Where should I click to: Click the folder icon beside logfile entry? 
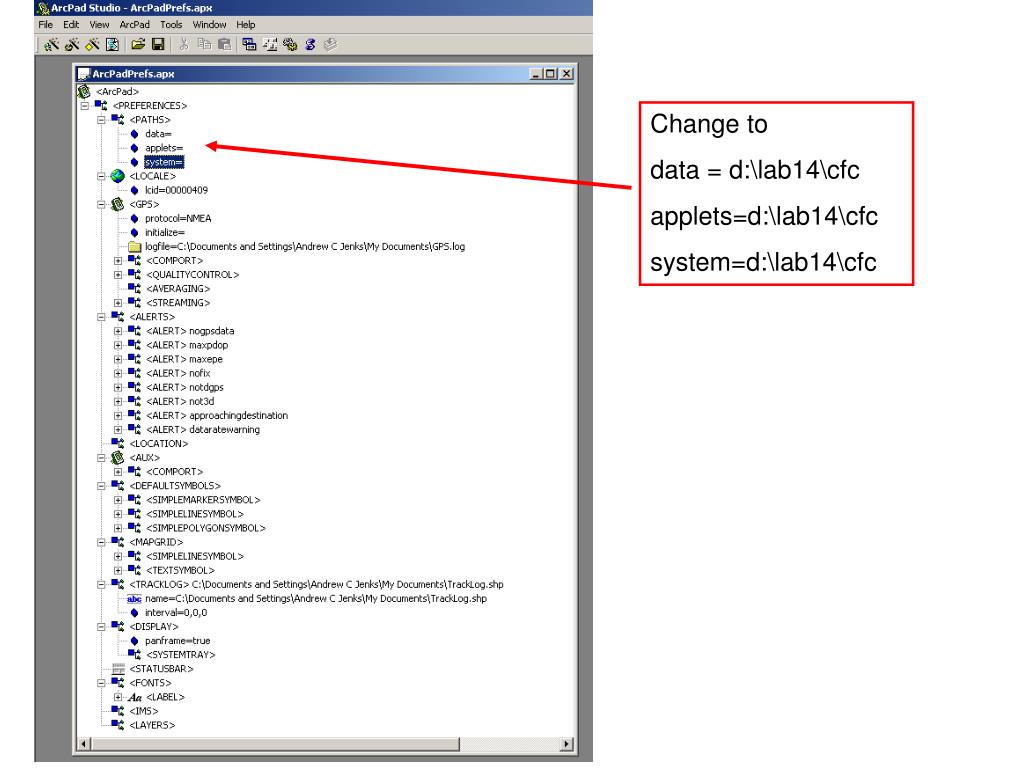135,247
